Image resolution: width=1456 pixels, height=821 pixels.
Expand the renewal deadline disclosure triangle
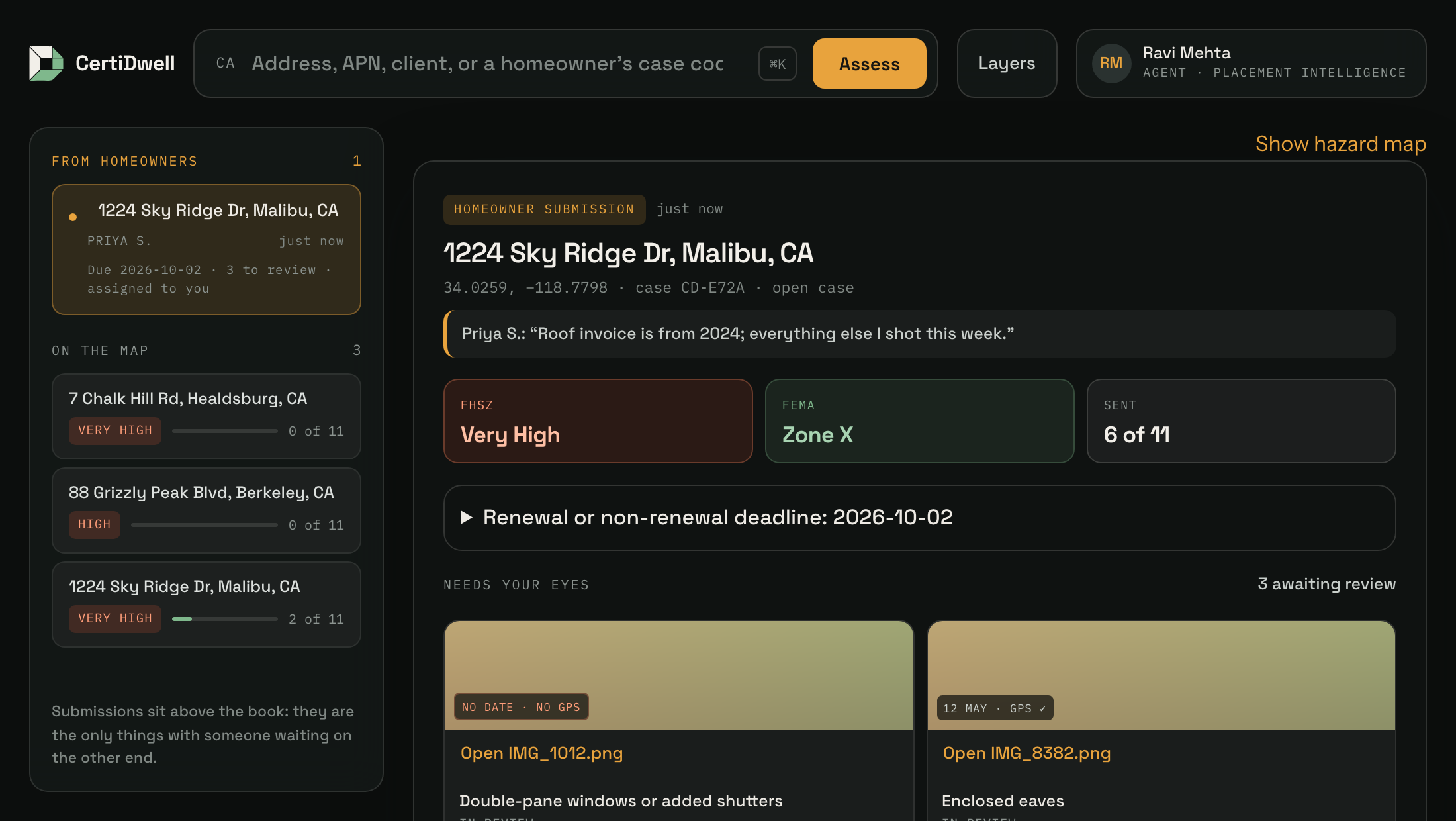(467, 518)
